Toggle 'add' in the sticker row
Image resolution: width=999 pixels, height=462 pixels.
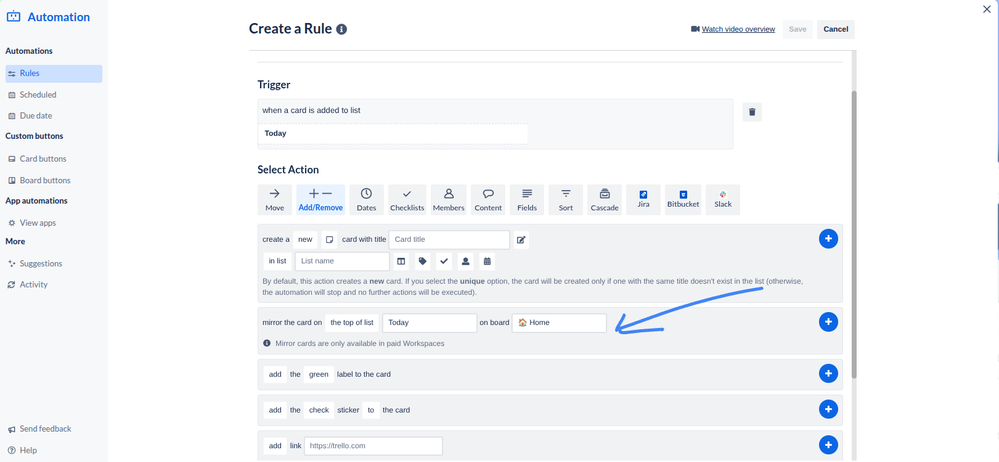click(275, 410)
